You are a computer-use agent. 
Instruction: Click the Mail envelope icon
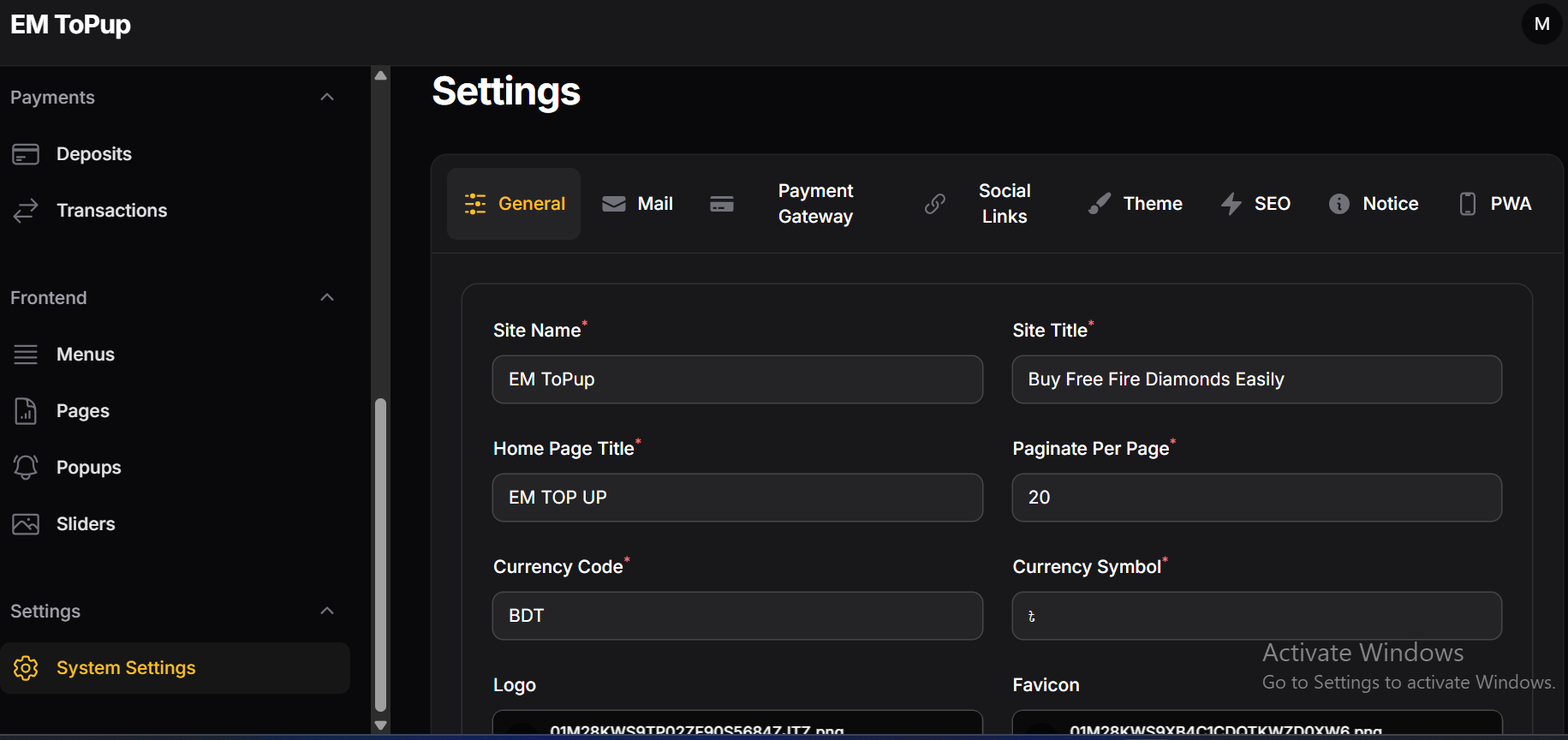(614, 204)
